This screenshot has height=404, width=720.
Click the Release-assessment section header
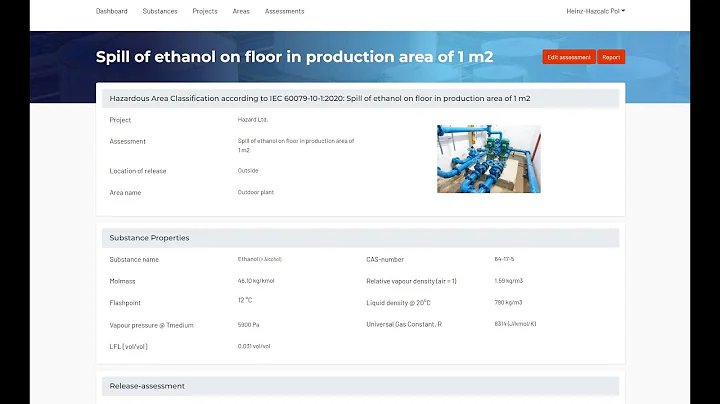click(360, 386)
